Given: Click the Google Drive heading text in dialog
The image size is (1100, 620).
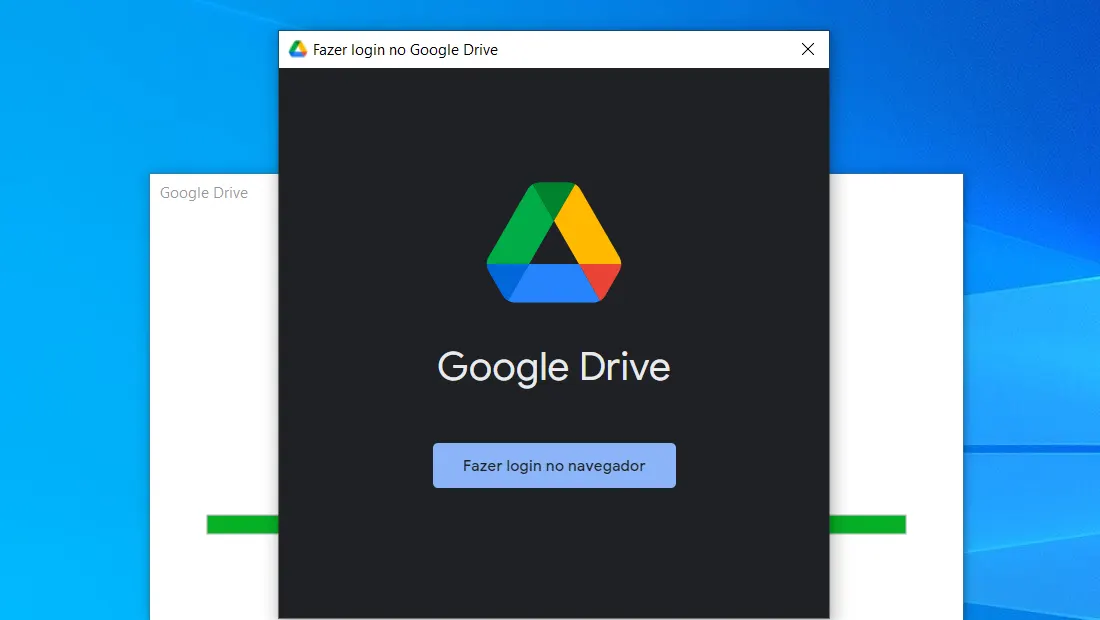Looking at the screenshot, I should click(554, 368).
